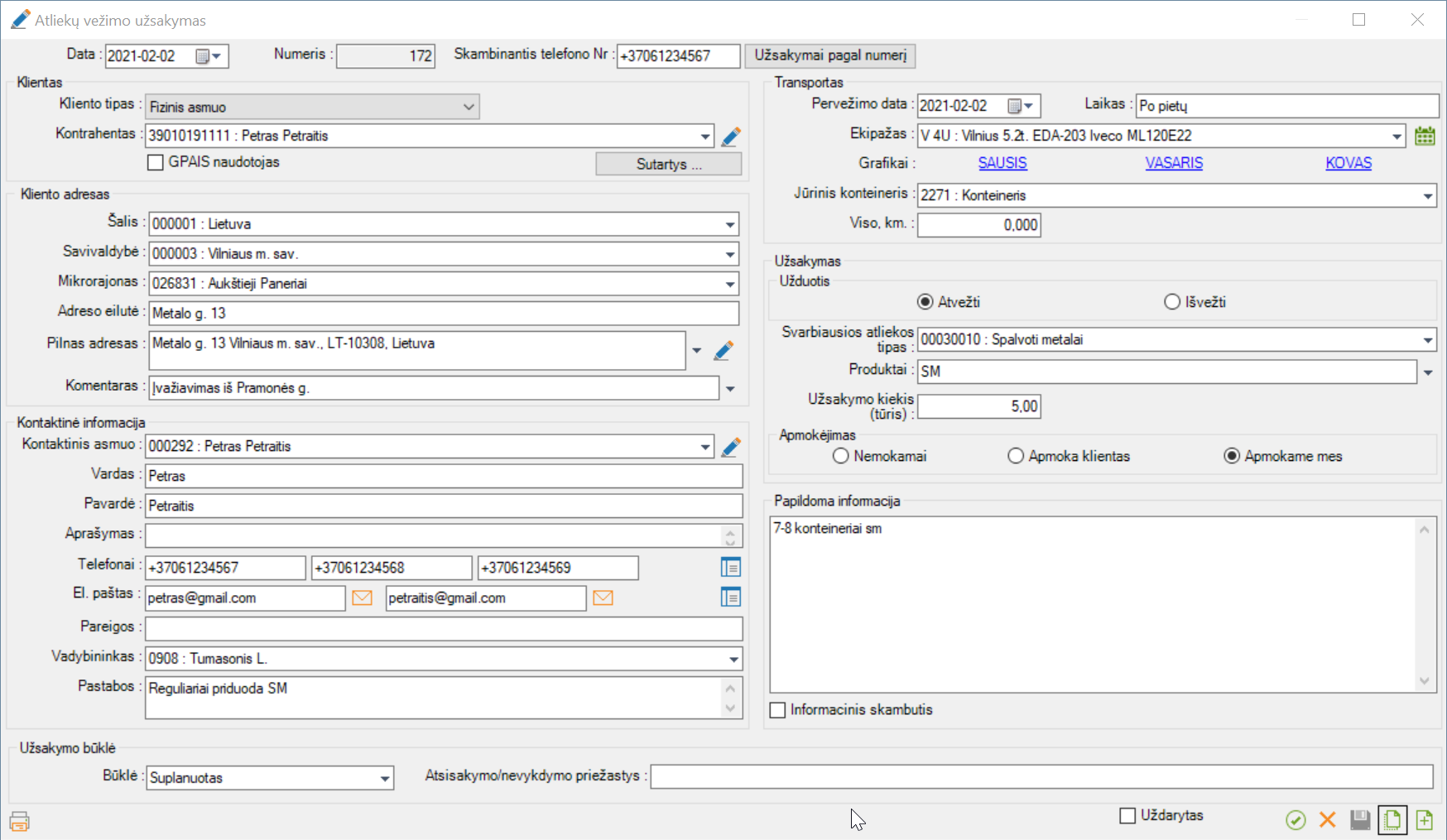Viewport: 1447px width, 840px height.
Task: Tick the Uždarytas checkbox
Action: pyautogui.click(x=1127, y=816)
